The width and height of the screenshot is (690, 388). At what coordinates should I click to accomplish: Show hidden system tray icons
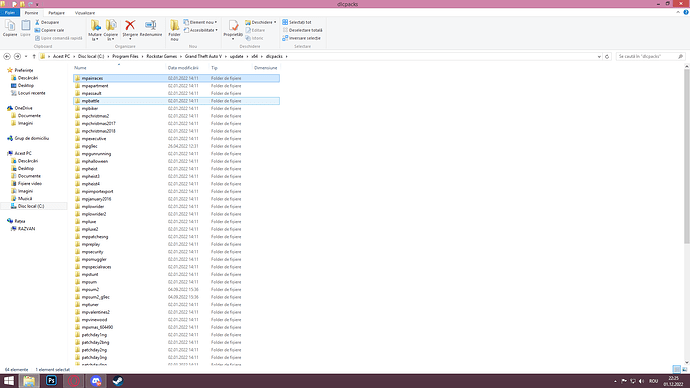(615, 381)
